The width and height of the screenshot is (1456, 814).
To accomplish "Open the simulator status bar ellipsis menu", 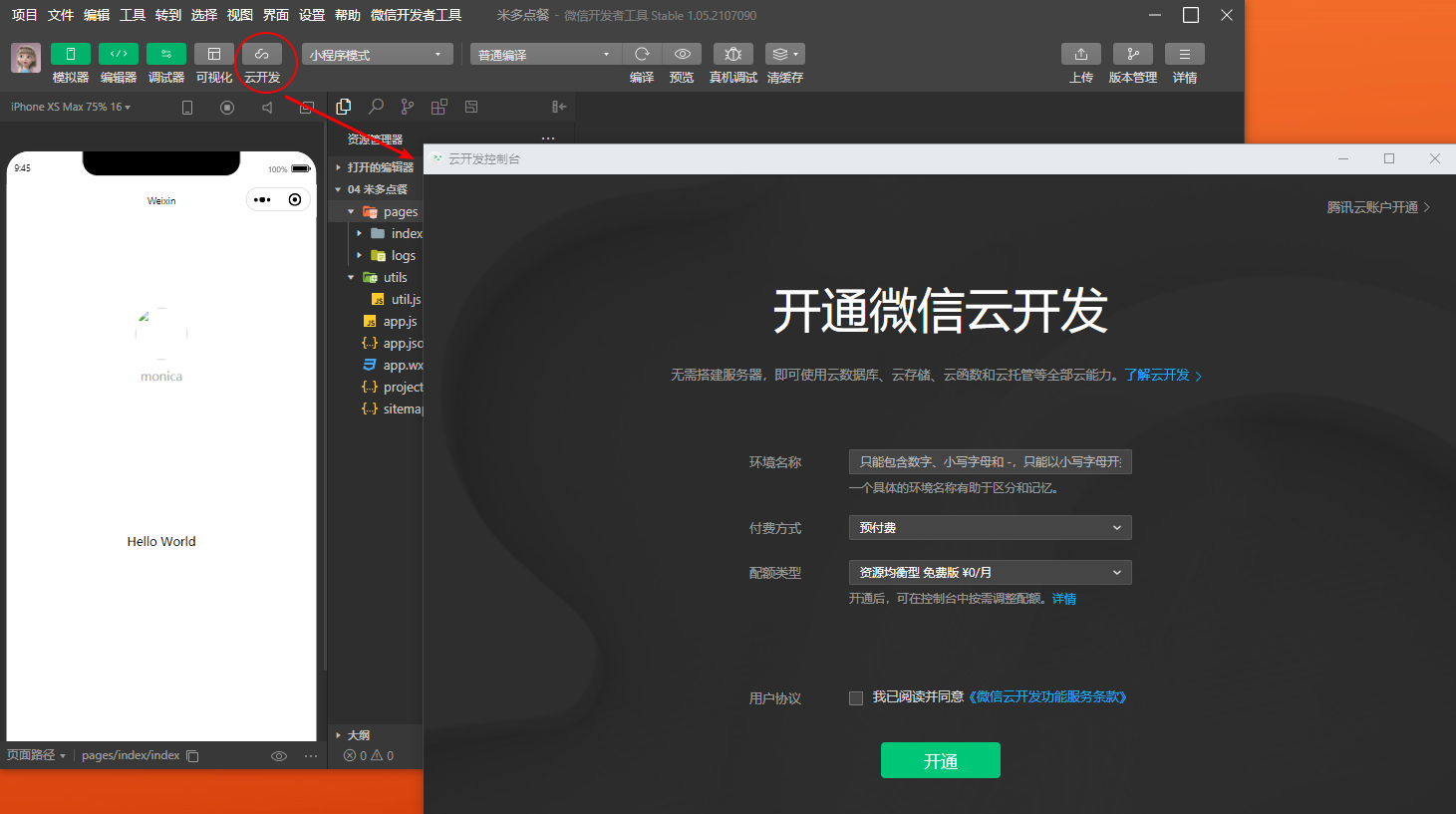I will (311, 756).
